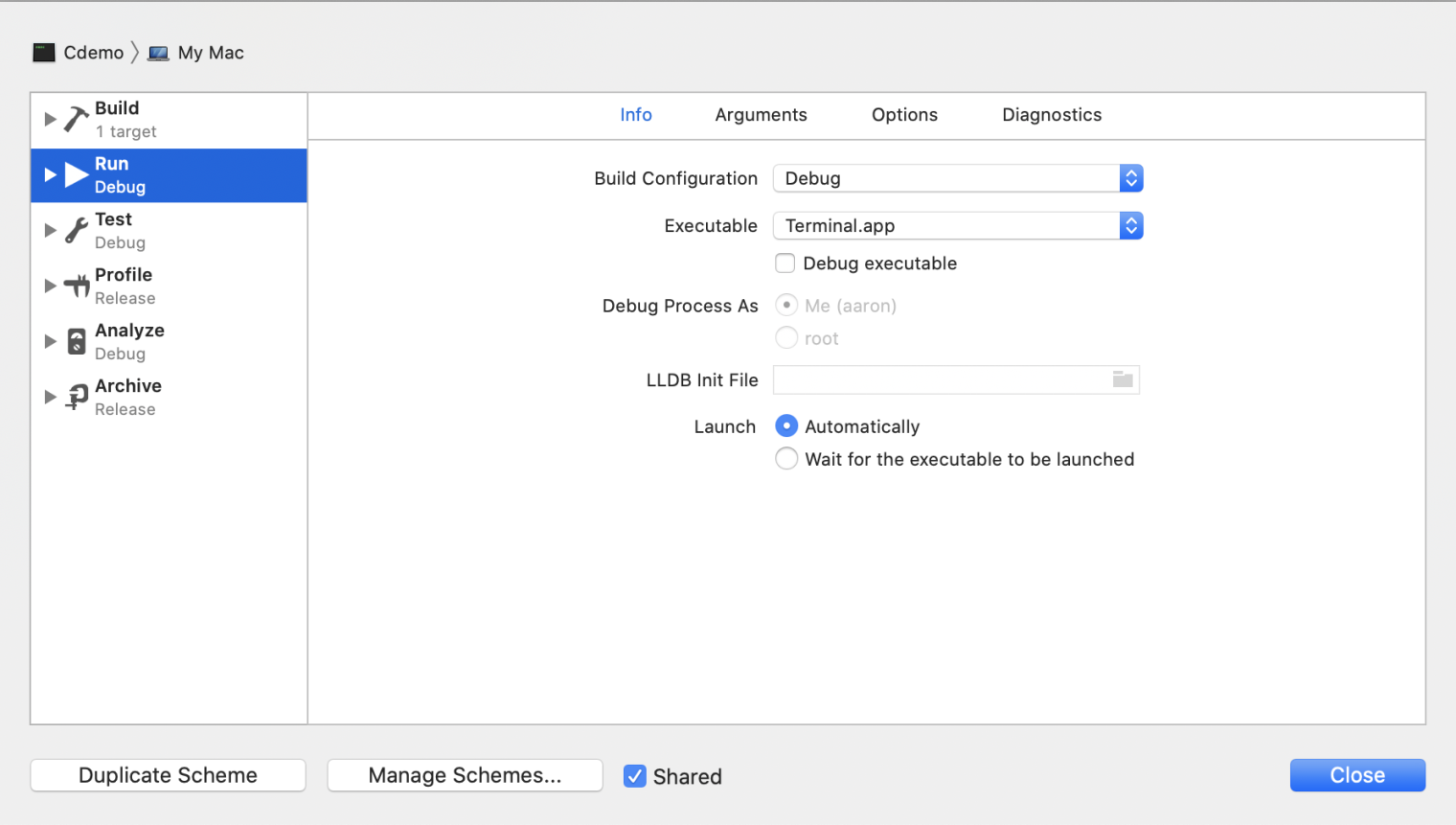
Task: Click the Test wrench icon
Action: (x=77, y=230)
